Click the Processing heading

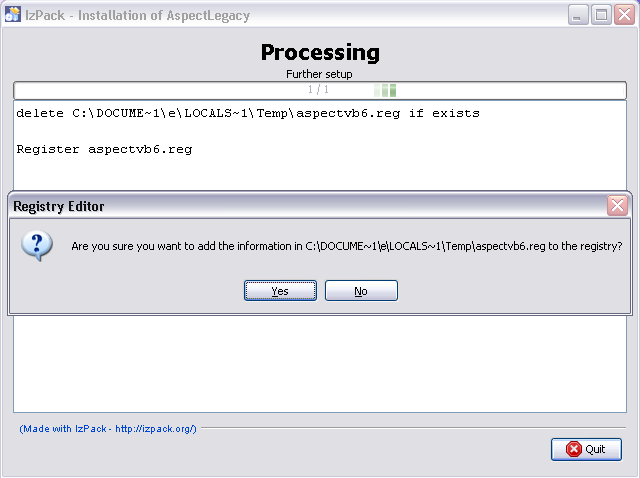320,53
